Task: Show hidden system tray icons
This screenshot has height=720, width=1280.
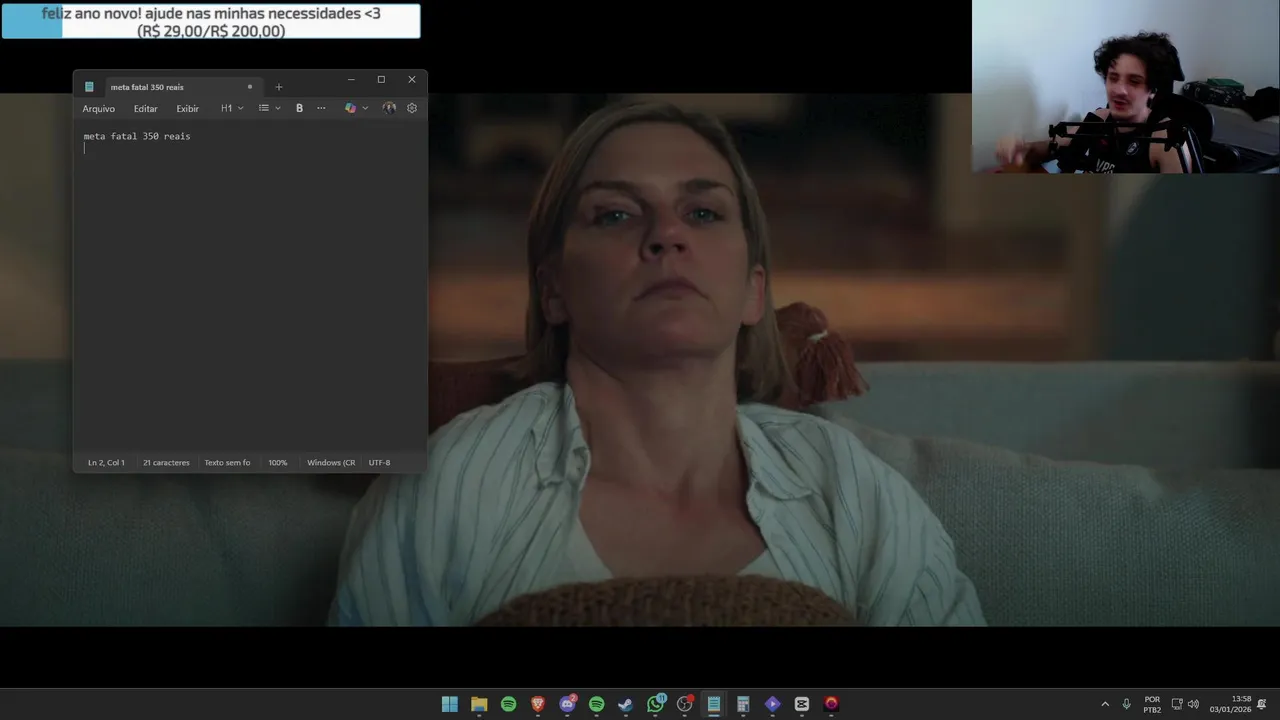Action: [1105, 704]
